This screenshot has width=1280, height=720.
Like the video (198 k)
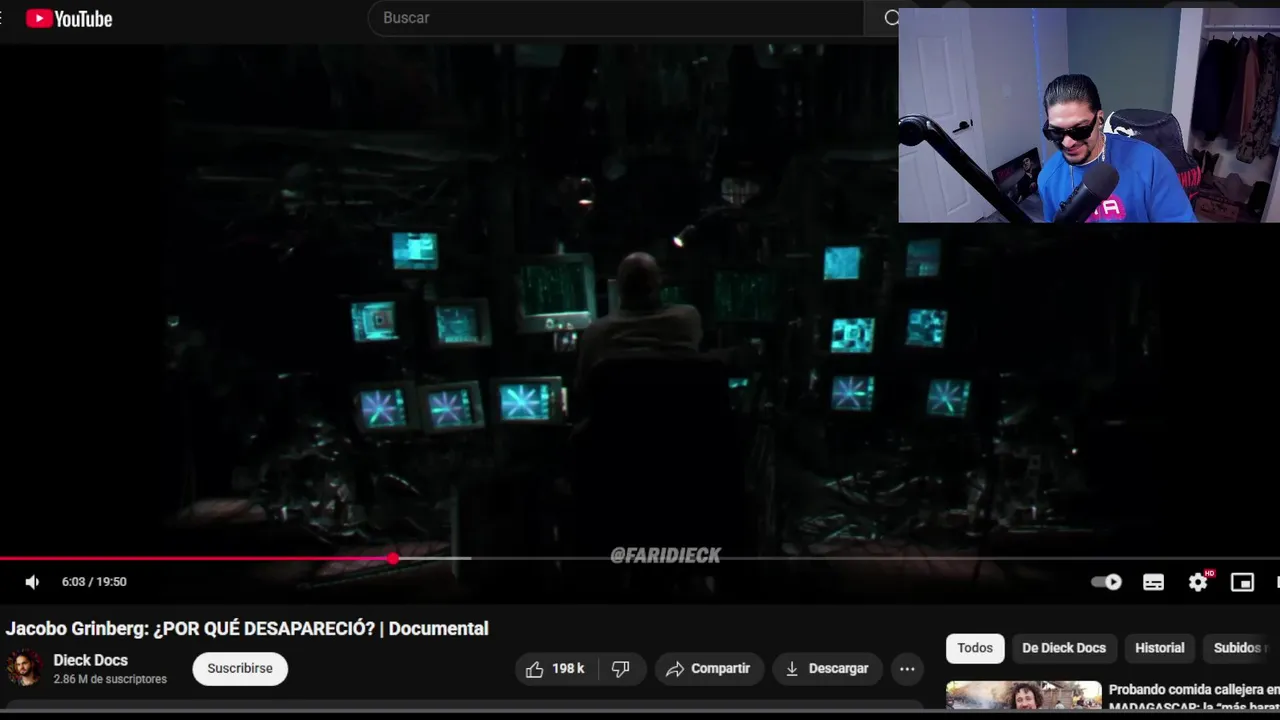point(555,668)
